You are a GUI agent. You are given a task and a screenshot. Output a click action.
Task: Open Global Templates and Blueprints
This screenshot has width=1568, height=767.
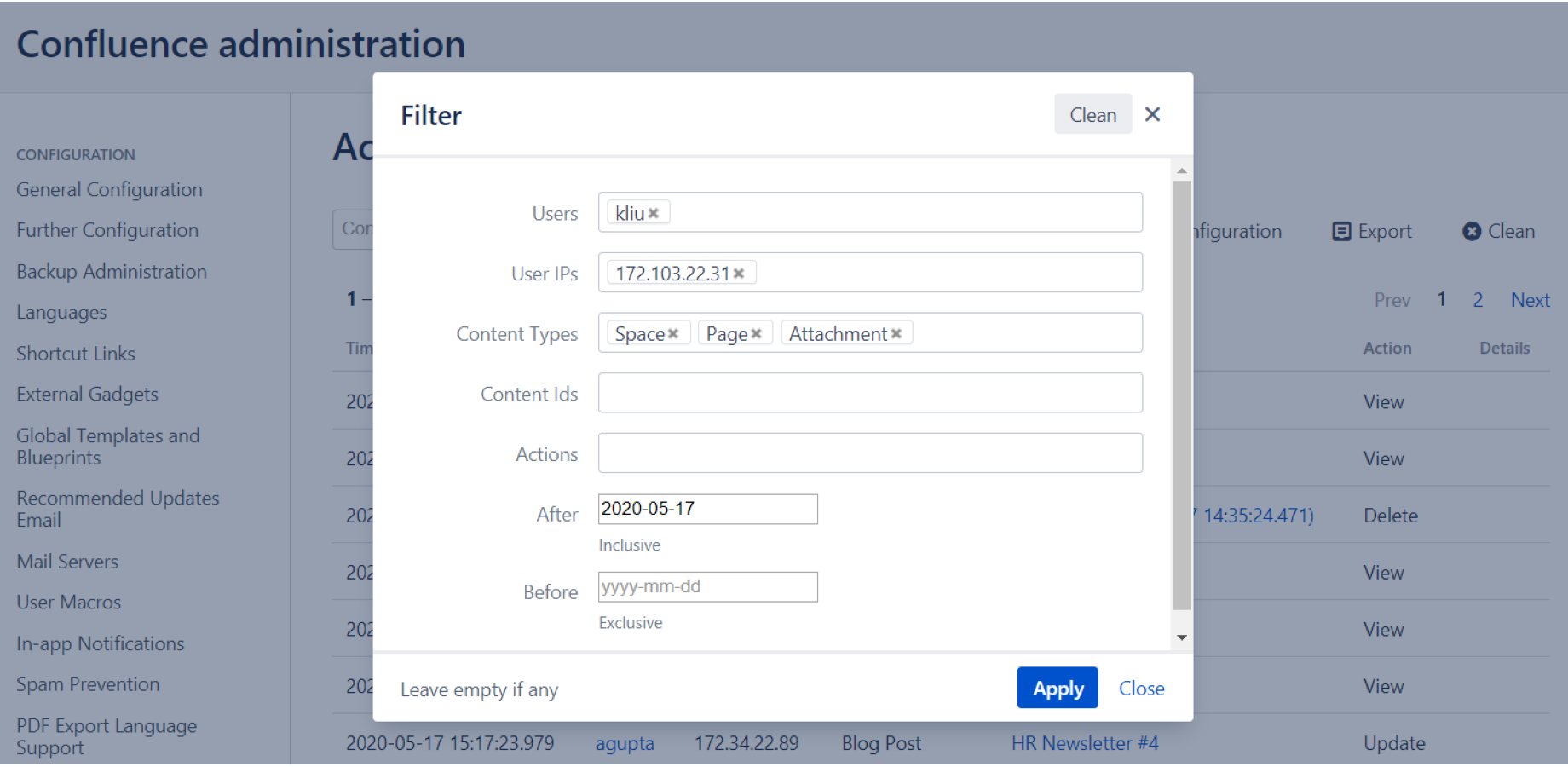[x=108, y=447]
